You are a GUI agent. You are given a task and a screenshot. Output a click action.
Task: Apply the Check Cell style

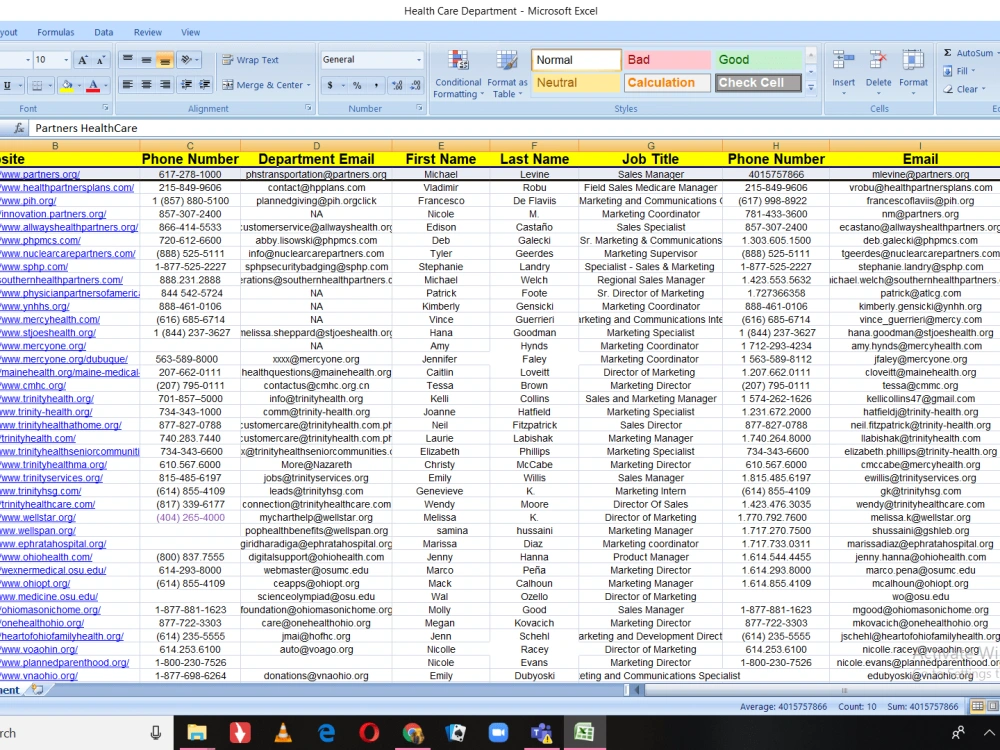click(758, 83)
